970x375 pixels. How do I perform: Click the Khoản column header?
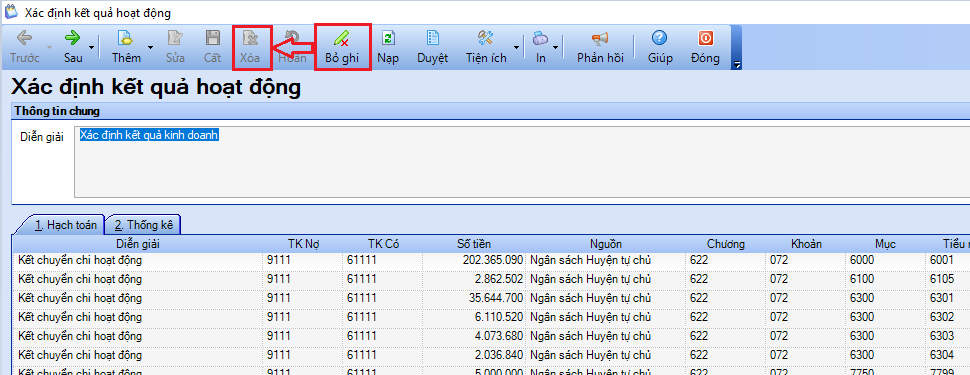(806, 244)
